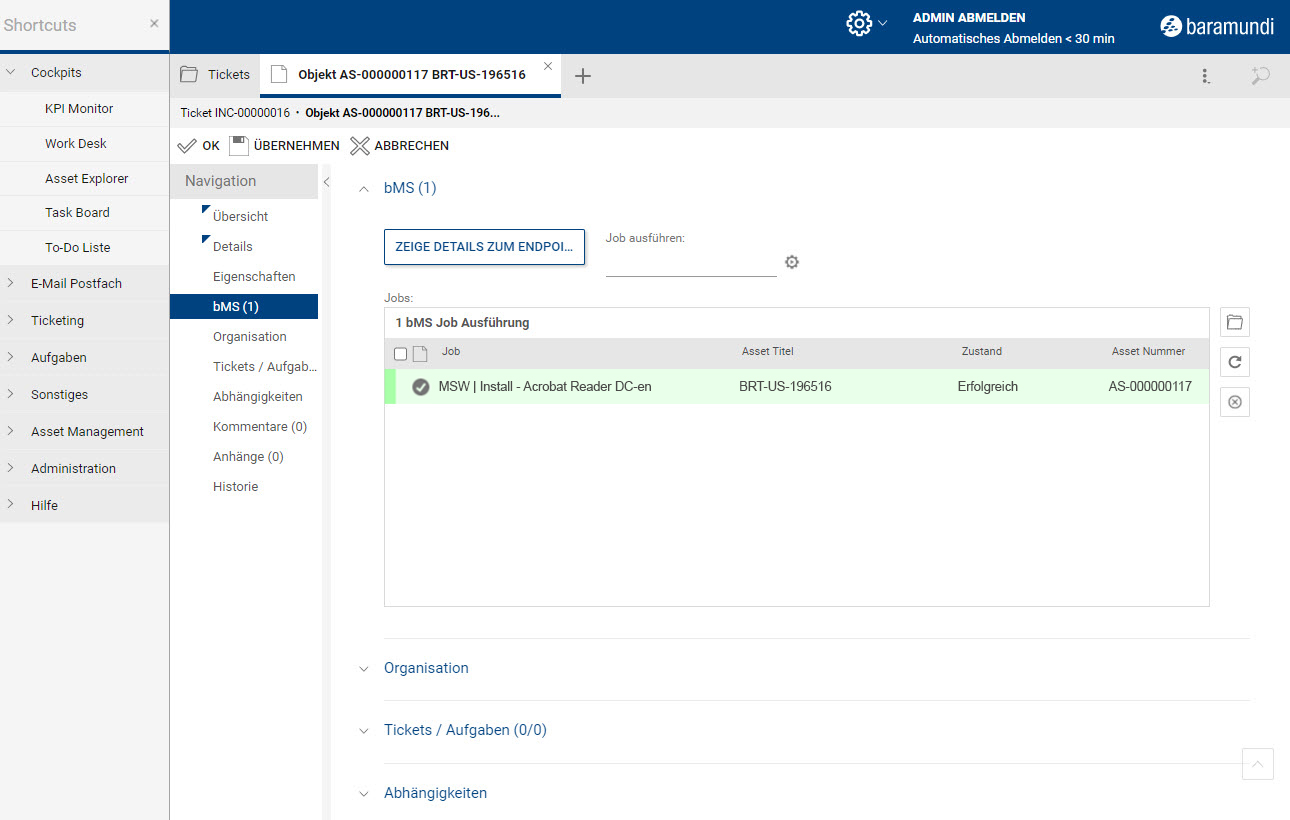The width and height of the screenshot is (1290, 820).
Task: Collapse the Navigation panel with arrow
Action: pyautogui.click(x=326, y=182)
